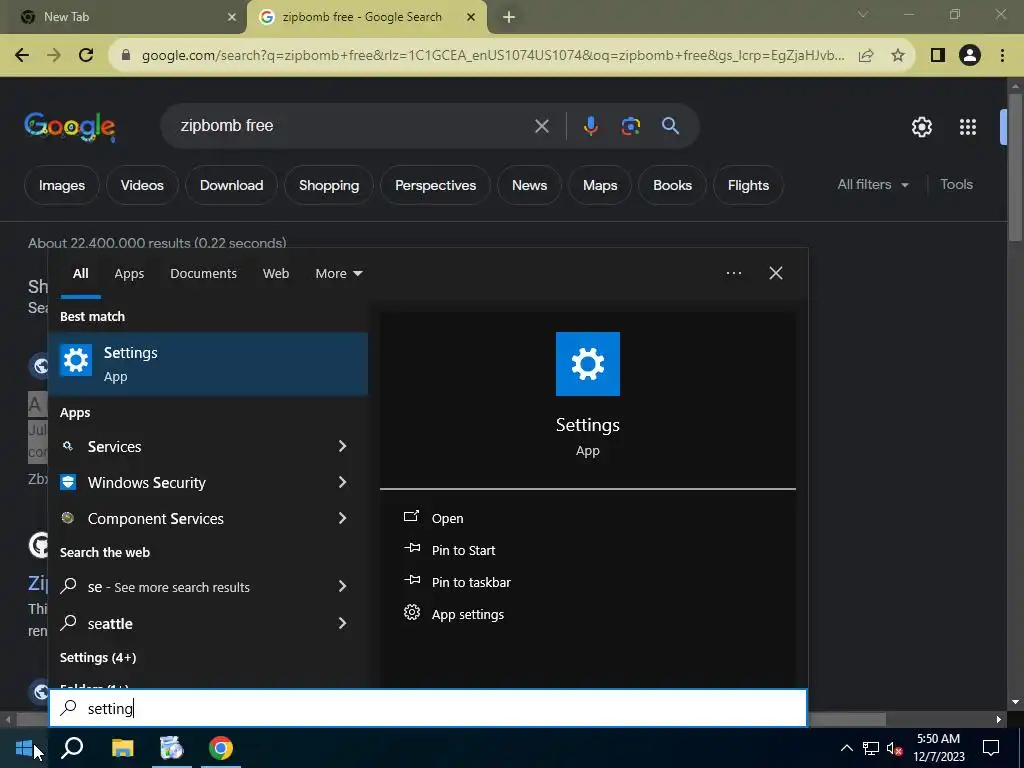Image resolution: width=1024 pixels, height=768 pixels.
Task: Start voice search with microphone icon
Action: coord(590,126)
